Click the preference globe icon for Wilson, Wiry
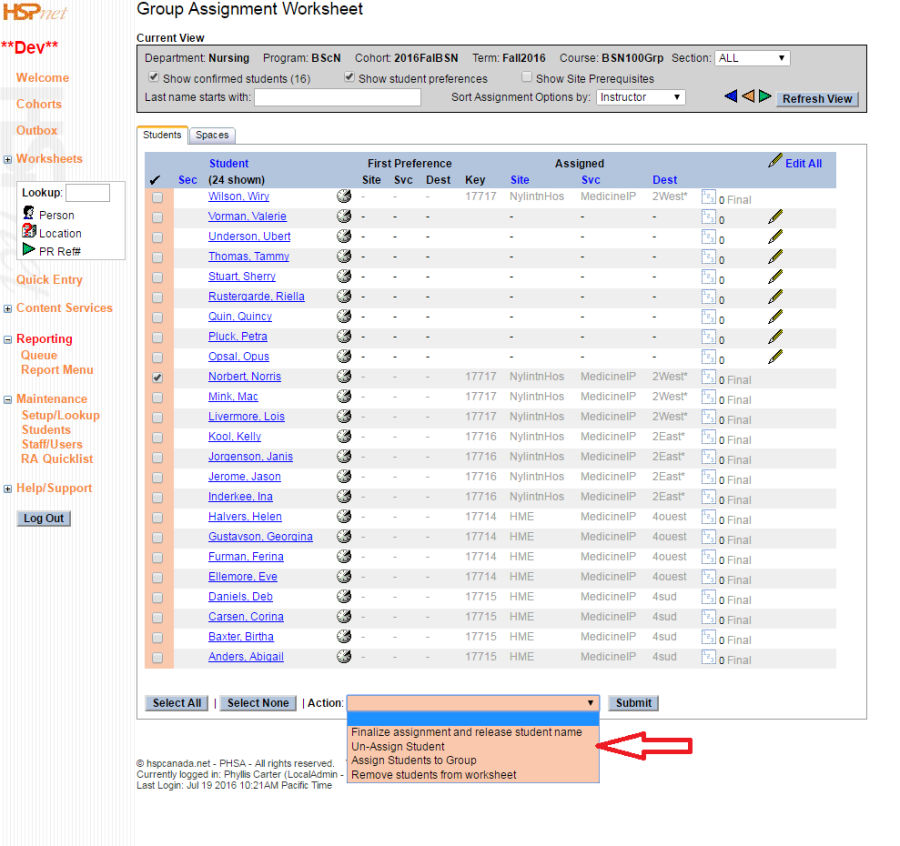Screen dimensions: 900x846 coord(344,196)
